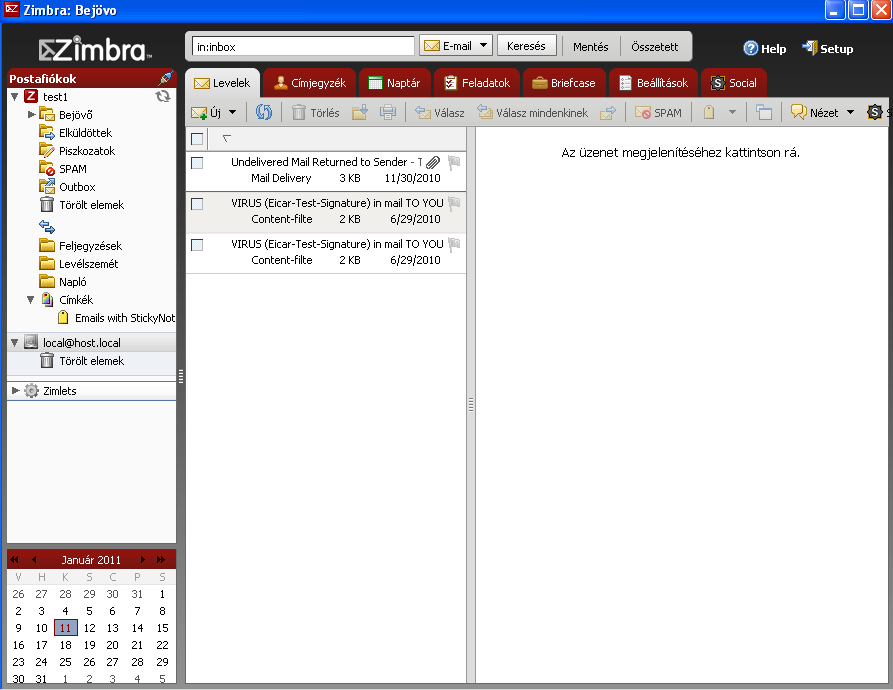893x690 pixels.
Task: Open the Piszkozatok drafts folder
Action: click(x=77, y=151)
